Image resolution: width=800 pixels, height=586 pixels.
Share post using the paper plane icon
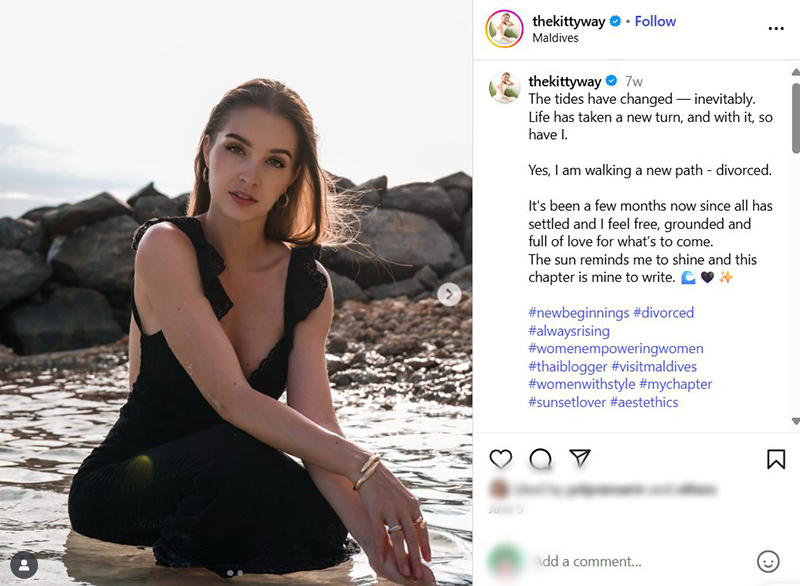580,458
